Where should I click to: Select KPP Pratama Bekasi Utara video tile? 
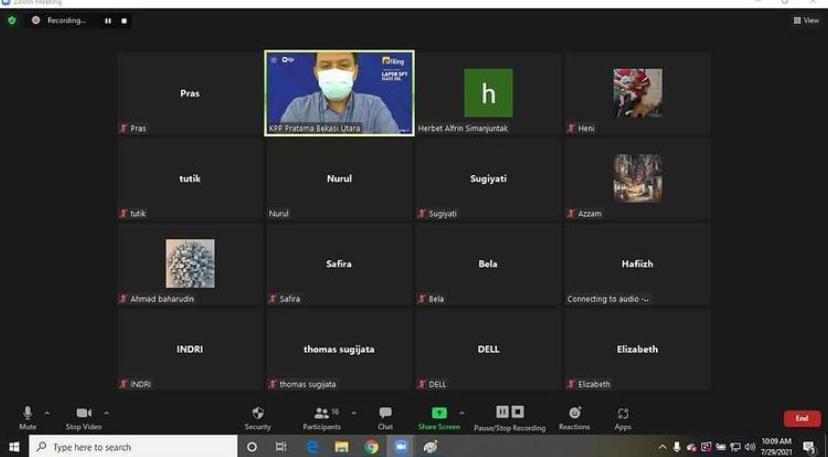(339, 92)
